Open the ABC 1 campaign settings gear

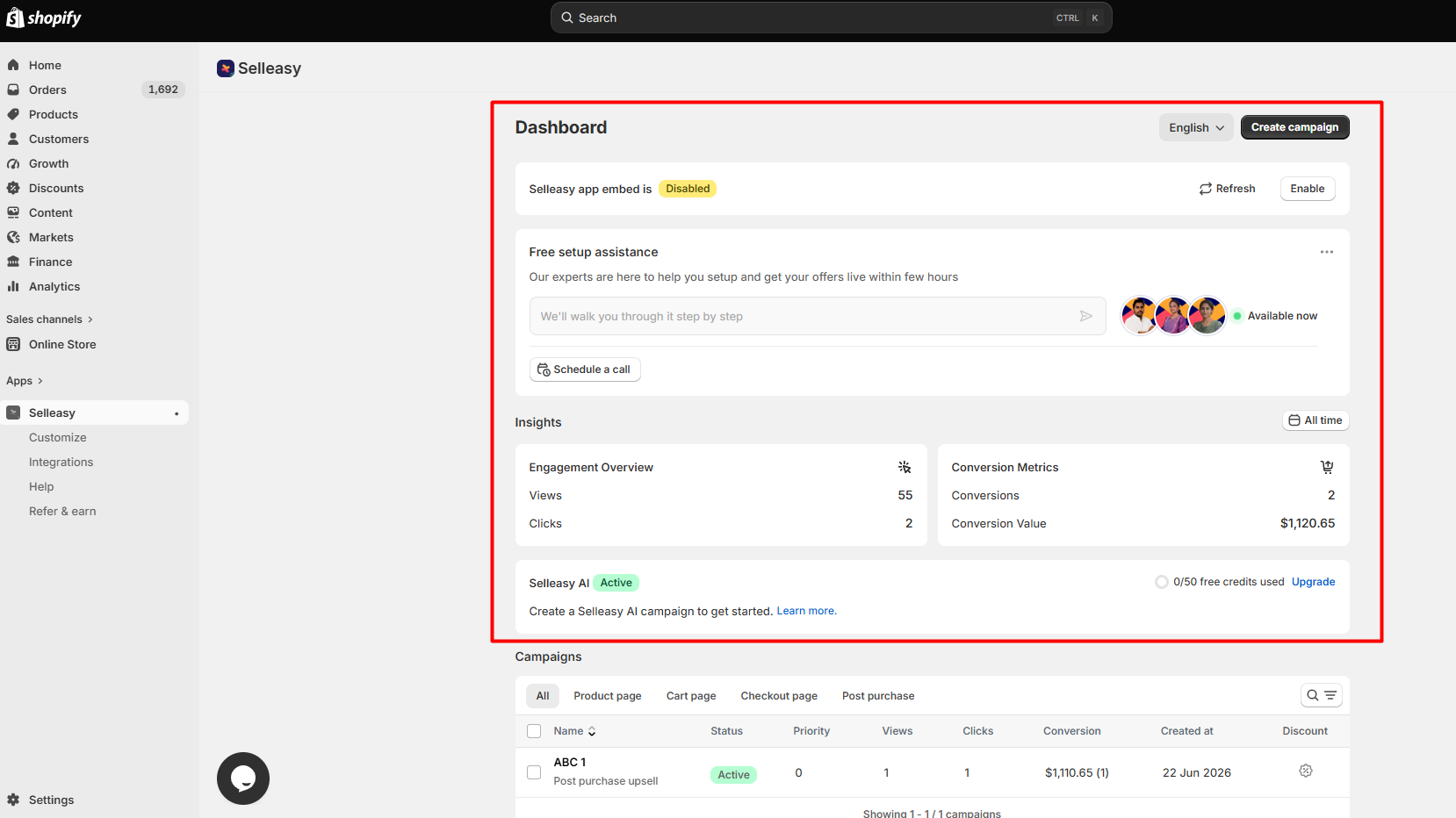1306,771
